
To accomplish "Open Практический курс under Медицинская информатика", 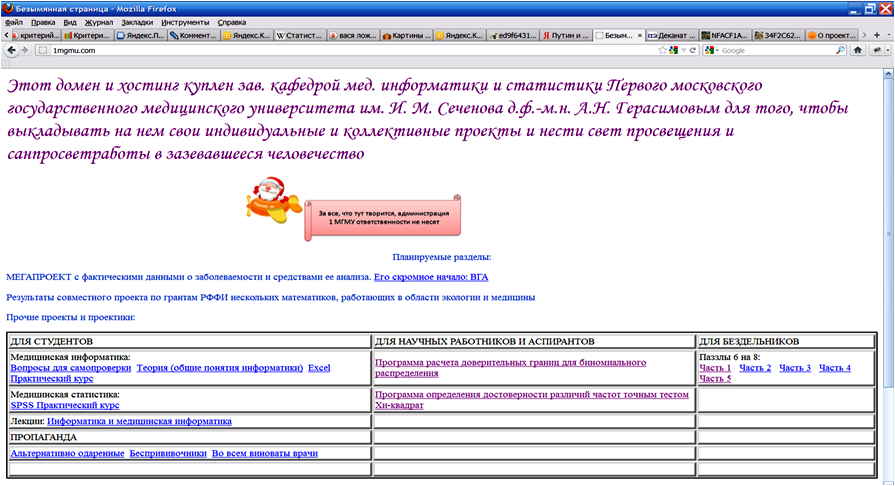I will 52,379.
